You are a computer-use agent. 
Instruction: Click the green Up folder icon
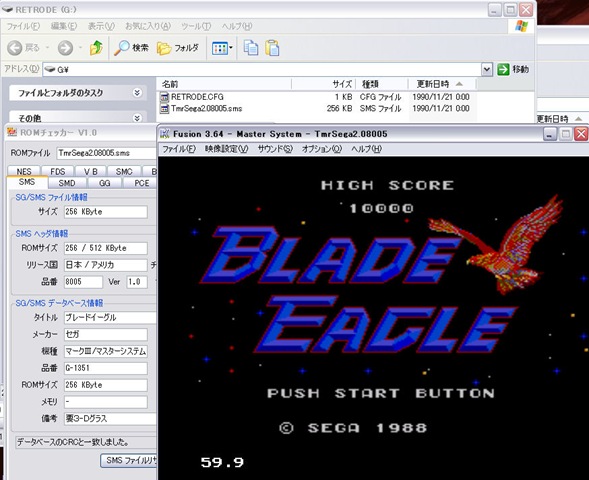click(x=96, y=48)
